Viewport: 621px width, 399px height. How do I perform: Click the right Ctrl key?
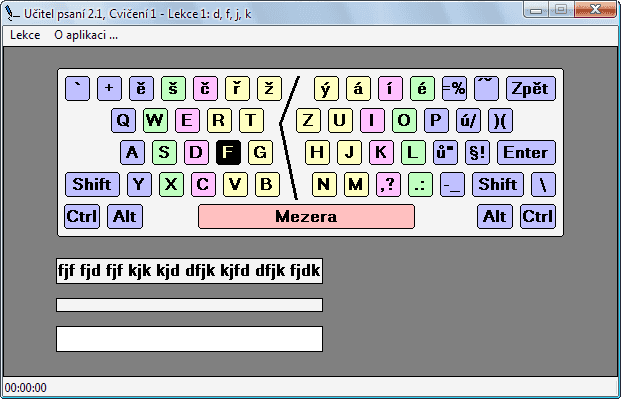pyautogui.click(x=538, y=216)
